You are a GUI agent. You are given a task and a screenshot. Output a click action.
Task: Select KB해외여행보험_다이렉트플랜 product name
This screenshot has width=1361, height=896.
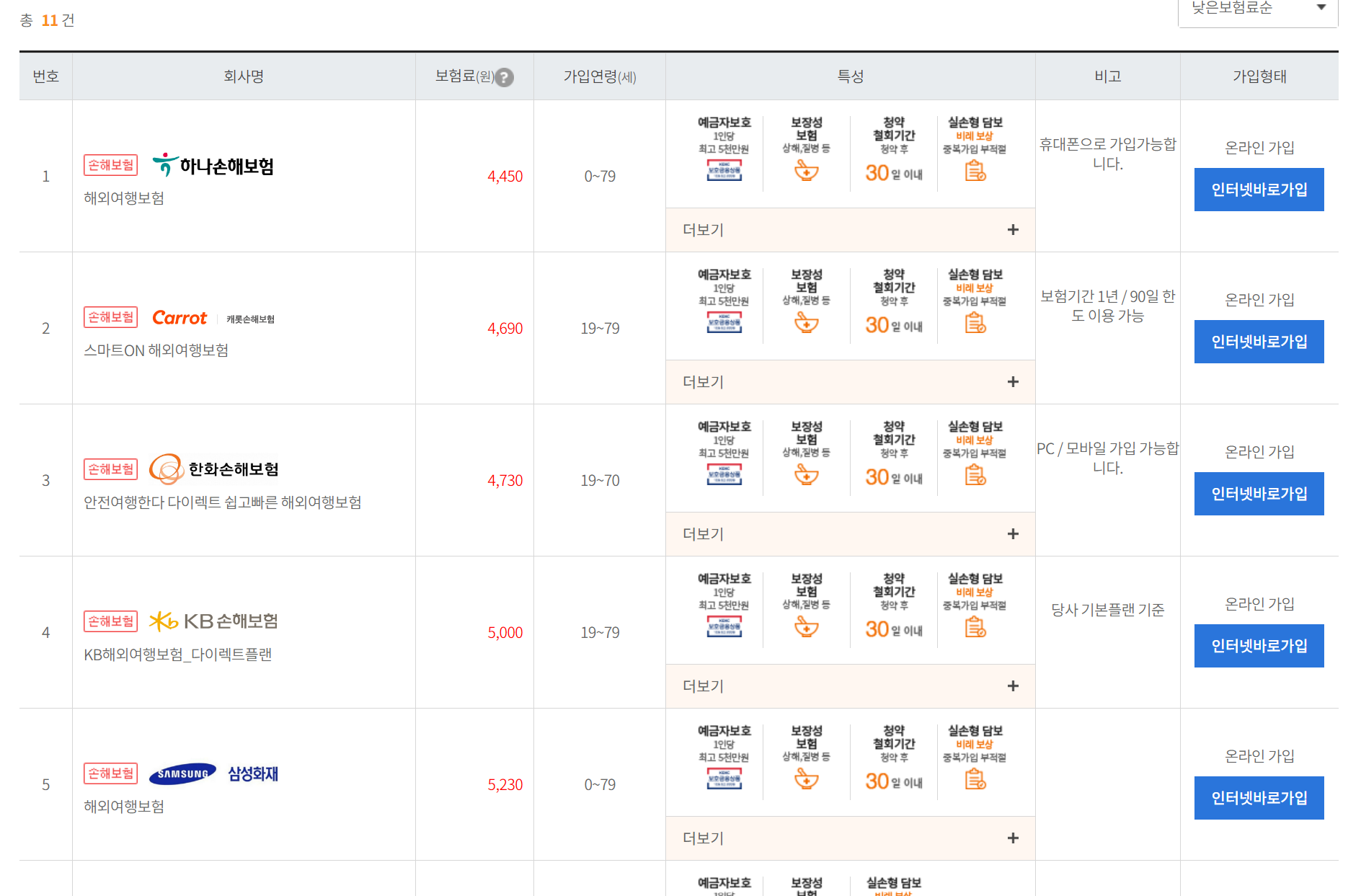178,655
